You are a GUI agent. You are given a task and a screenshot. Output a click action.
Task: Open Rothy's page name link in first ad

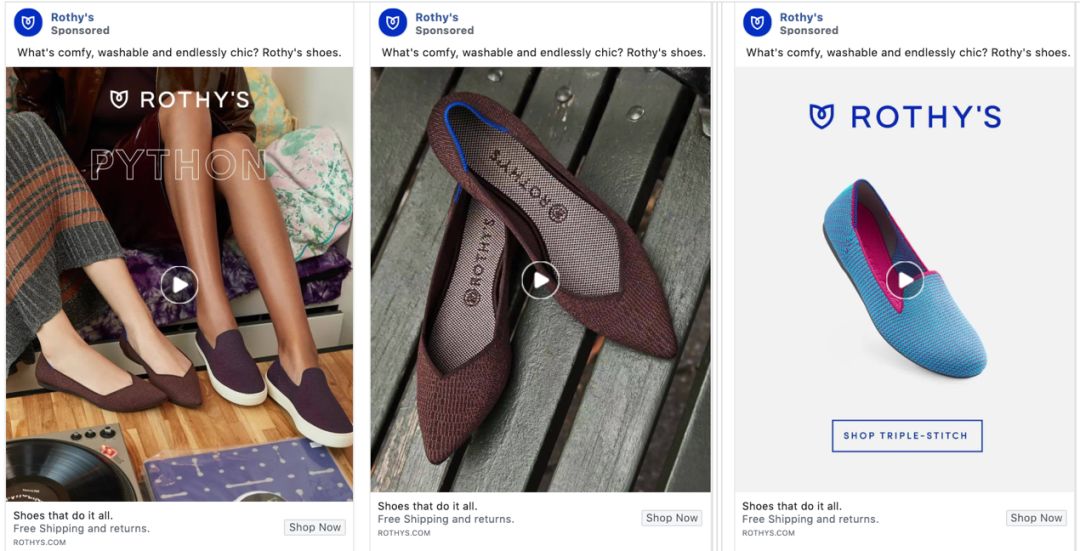72,17
